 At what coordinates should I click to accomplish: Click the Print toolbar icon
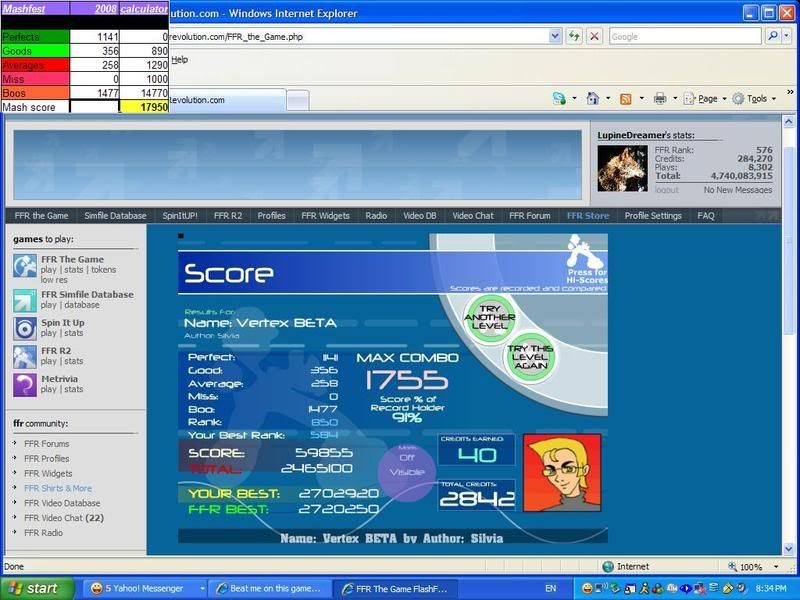[659, 99]
